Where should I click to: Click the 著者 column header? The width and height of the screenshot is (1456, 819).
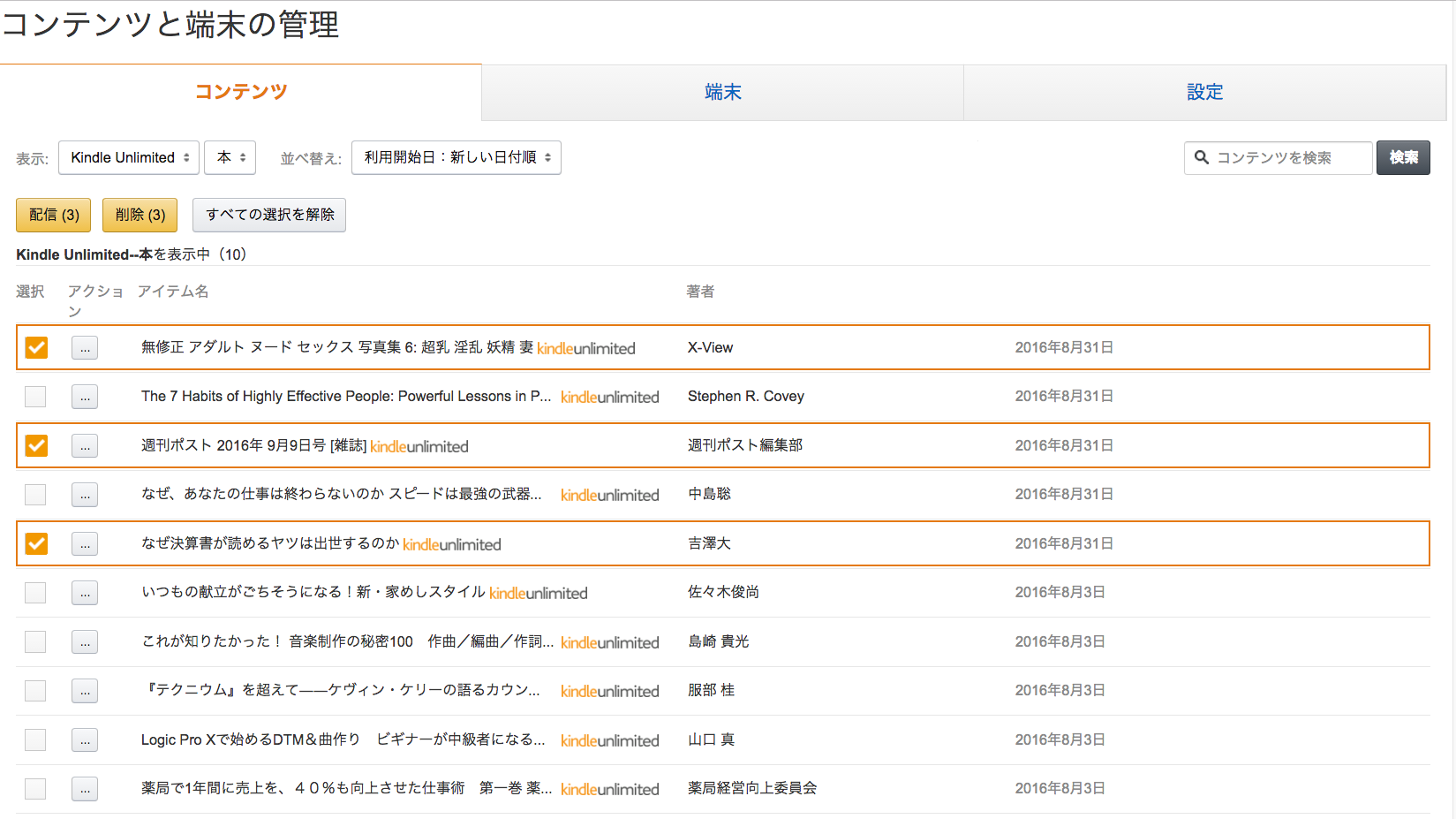pos(700,292)
